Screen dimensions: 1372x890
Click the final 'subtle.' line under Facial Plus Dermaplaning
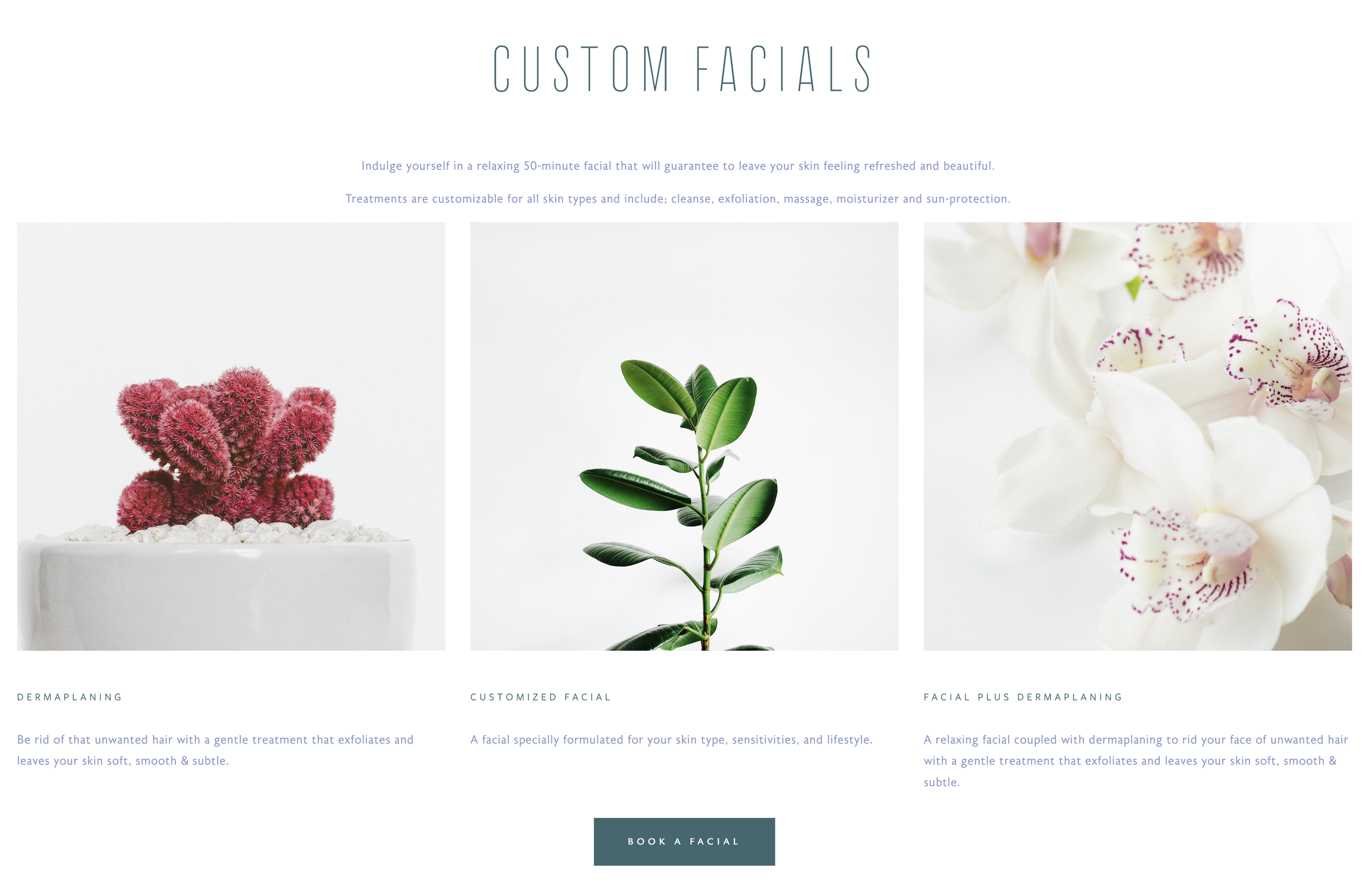point(942,782)
